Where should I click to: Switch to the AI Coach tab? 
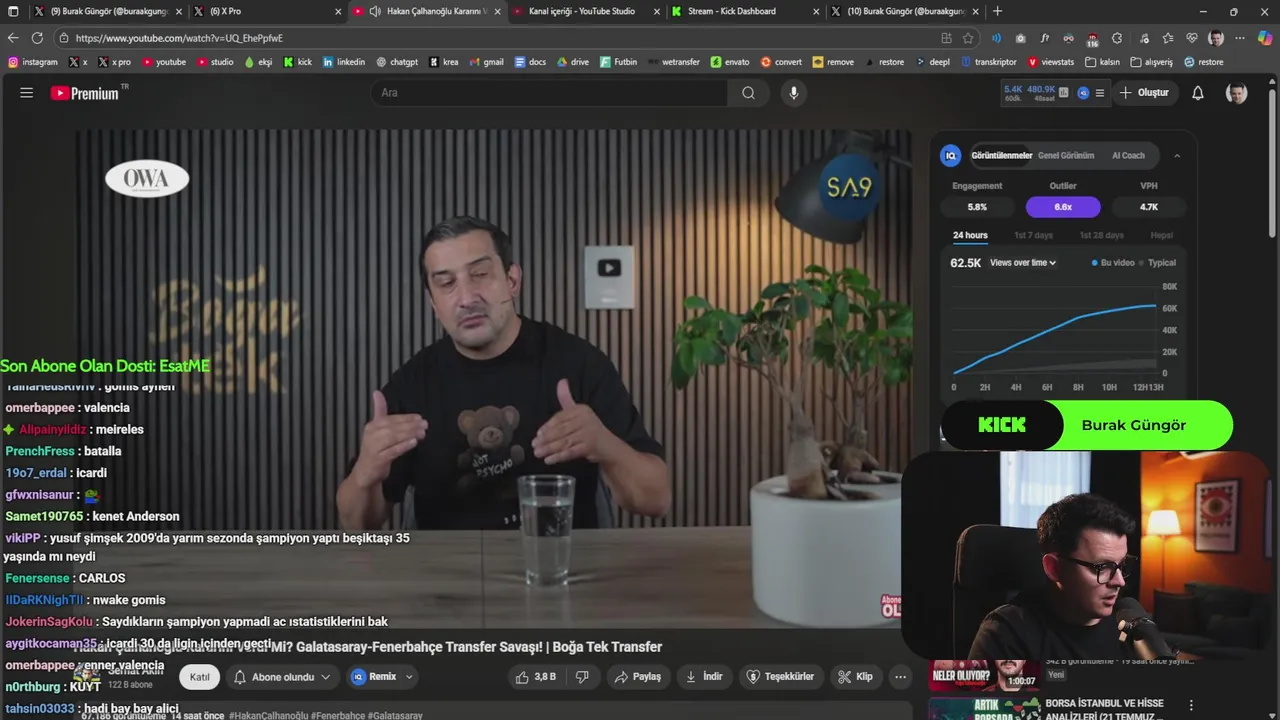click(1128, 156)
